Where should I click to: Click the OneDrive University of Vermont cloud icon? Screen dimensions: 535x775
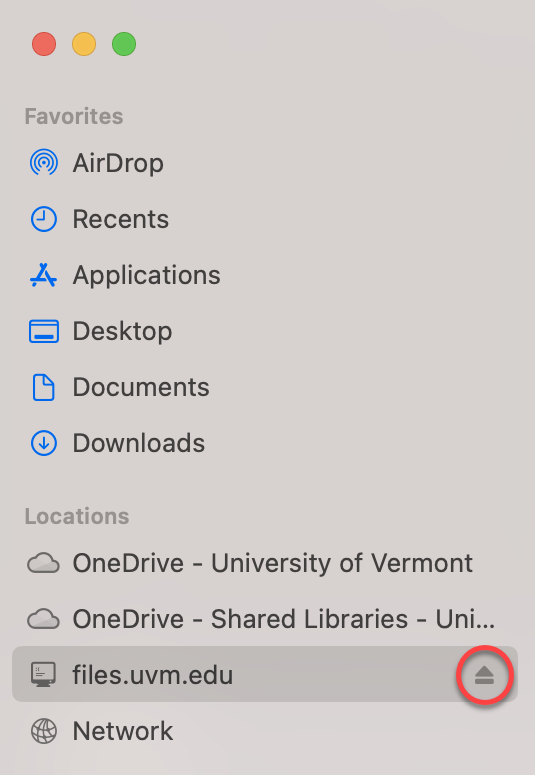pyautogui.click(x=44, y=563)
